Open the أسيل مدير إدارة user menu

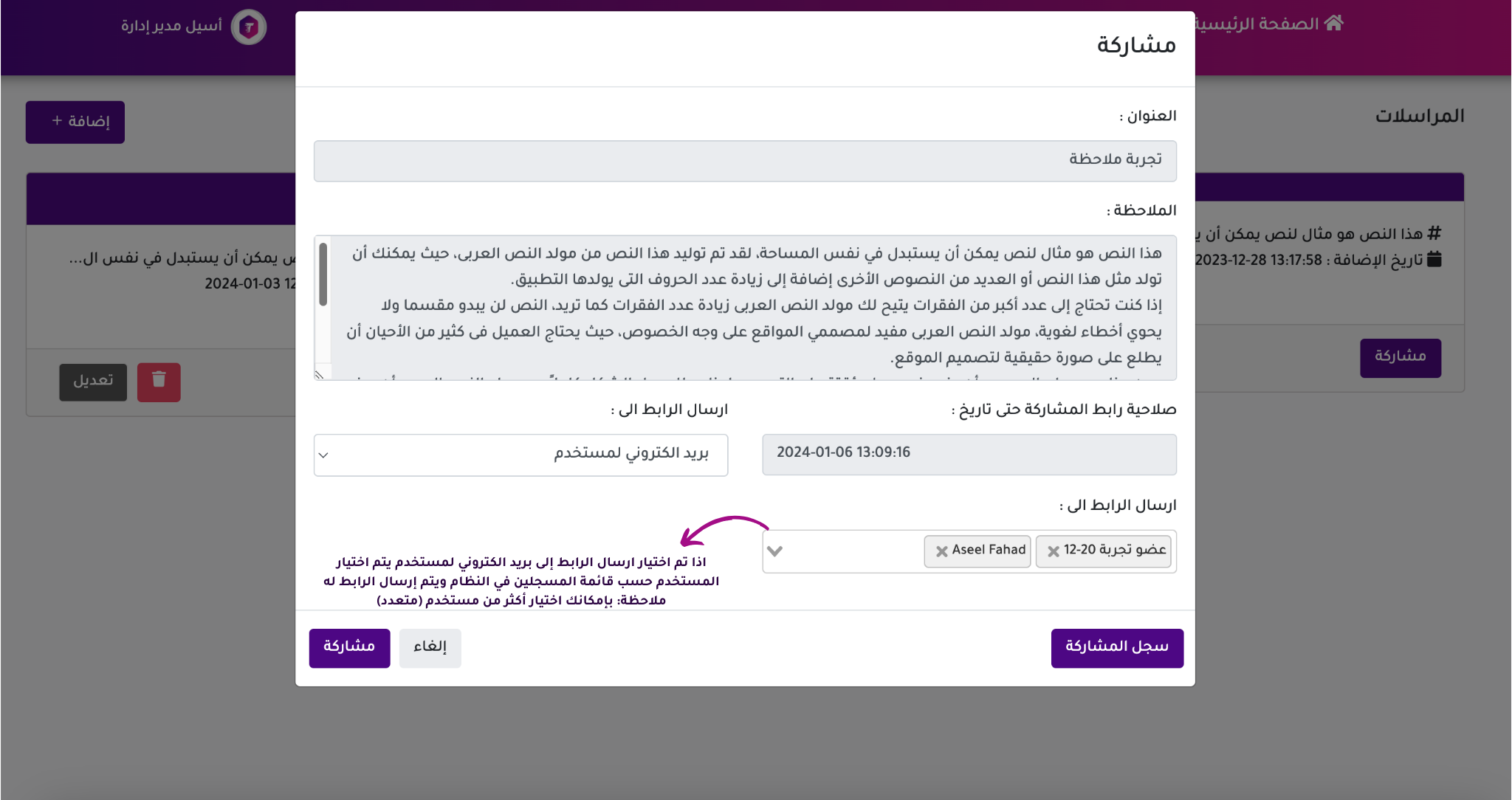171,27
